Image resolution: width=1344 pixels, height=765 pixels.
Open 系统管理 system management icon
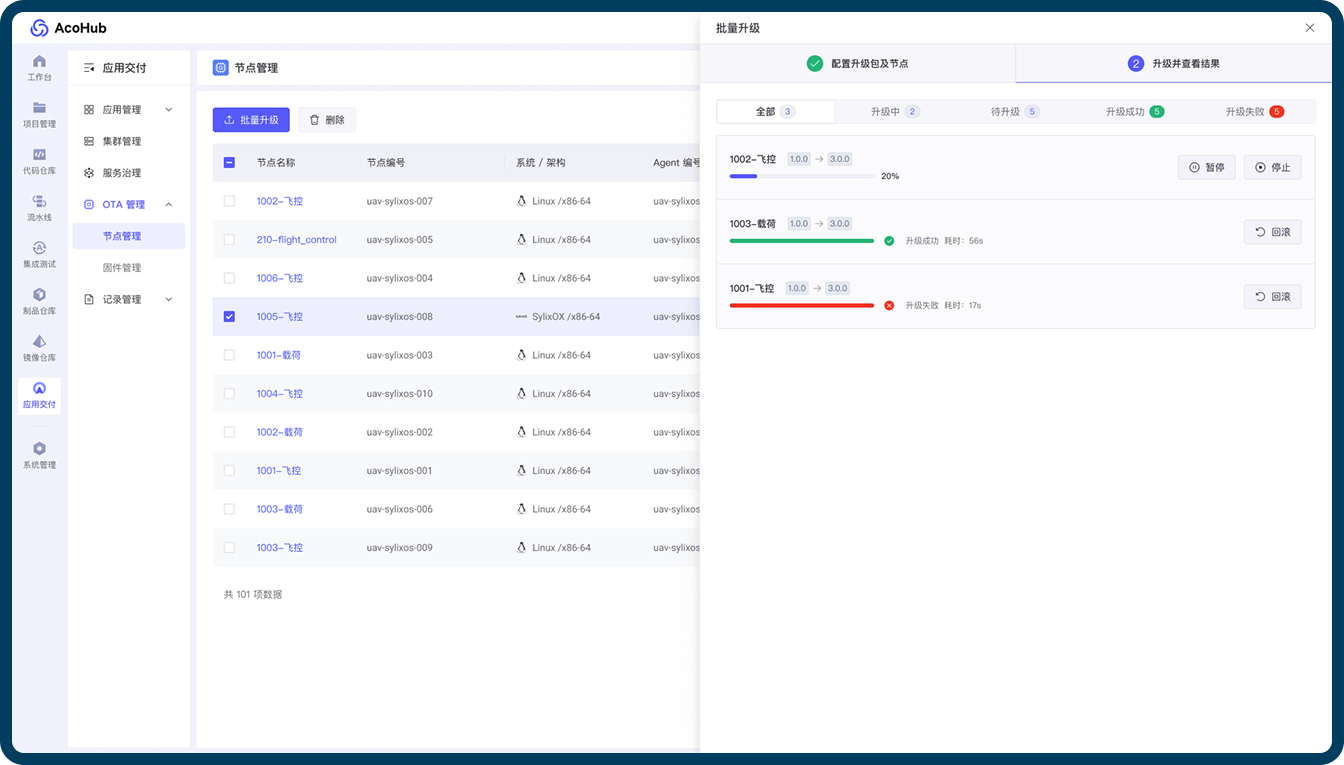point(39,449)
